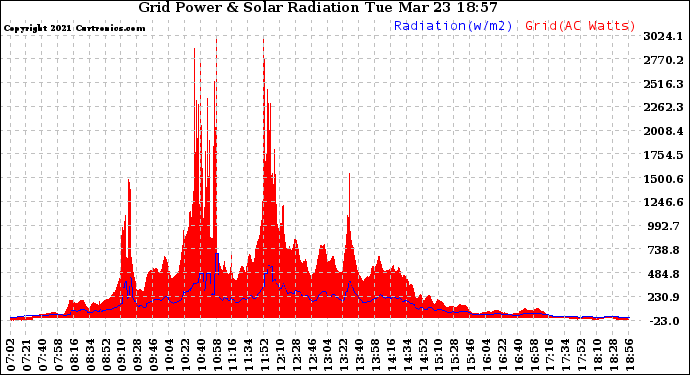Click the x-axis time label 10:04
The image size is (690, 375).
click(x=169, y=355)
